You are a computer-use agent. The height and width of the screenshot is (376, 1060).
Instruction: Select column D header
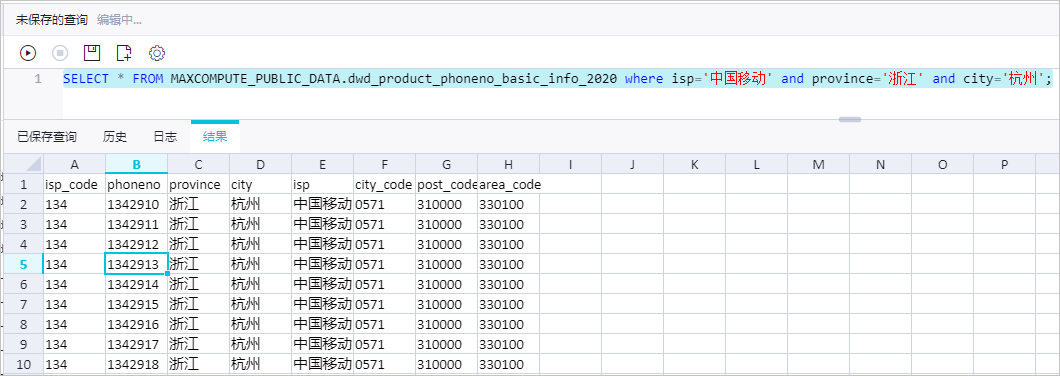tap(261, 164)
